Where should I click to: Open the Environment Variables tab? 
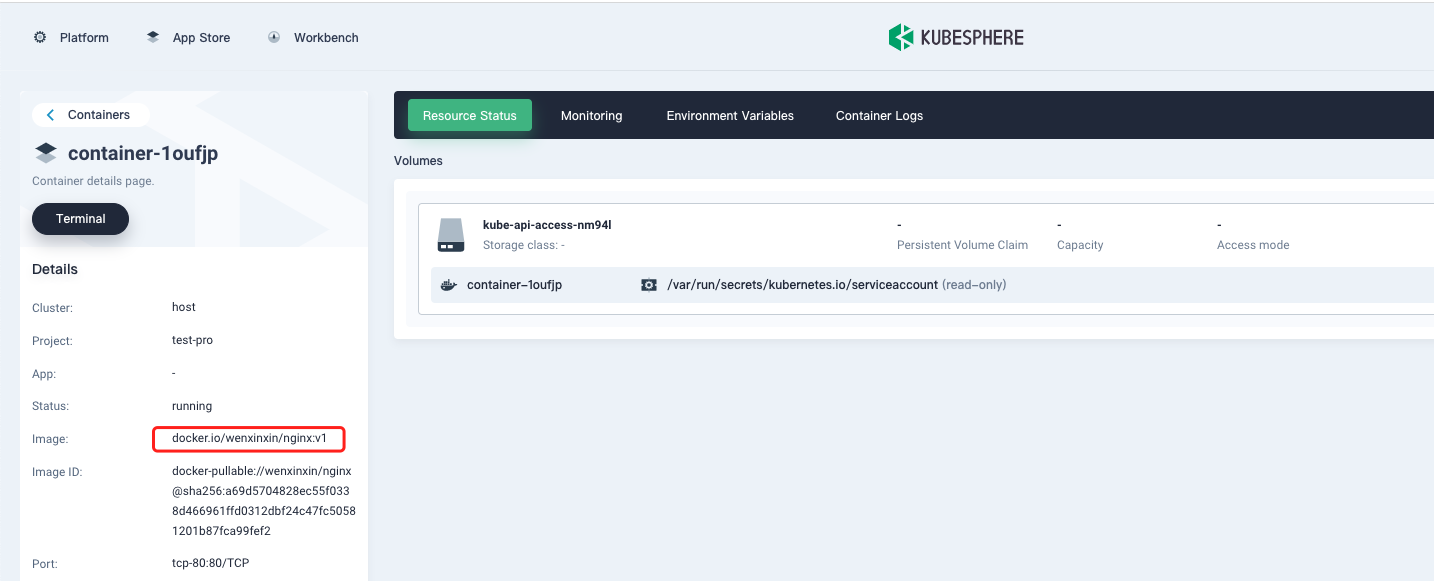pos(730,115)
